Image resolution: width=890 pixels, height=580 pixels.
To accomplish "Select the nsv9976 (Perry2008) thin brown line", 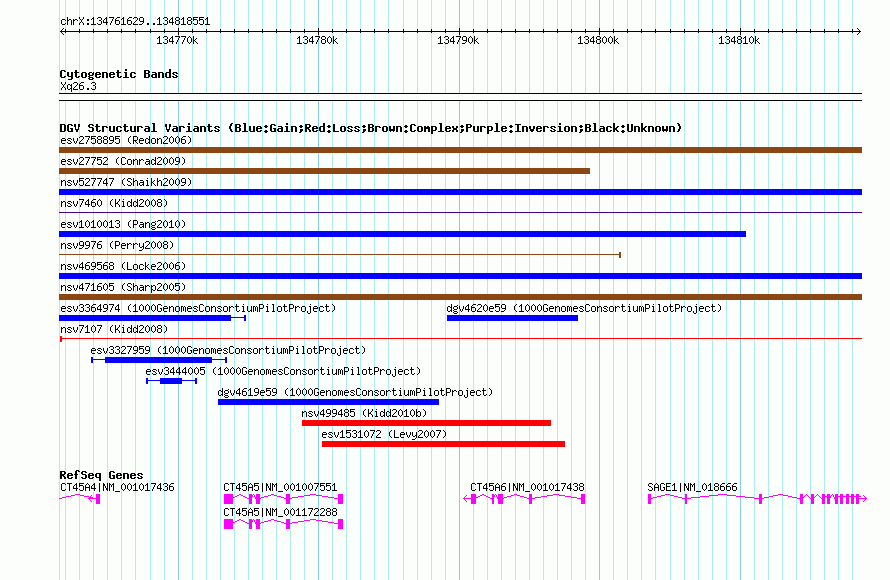I will (340, 255).
